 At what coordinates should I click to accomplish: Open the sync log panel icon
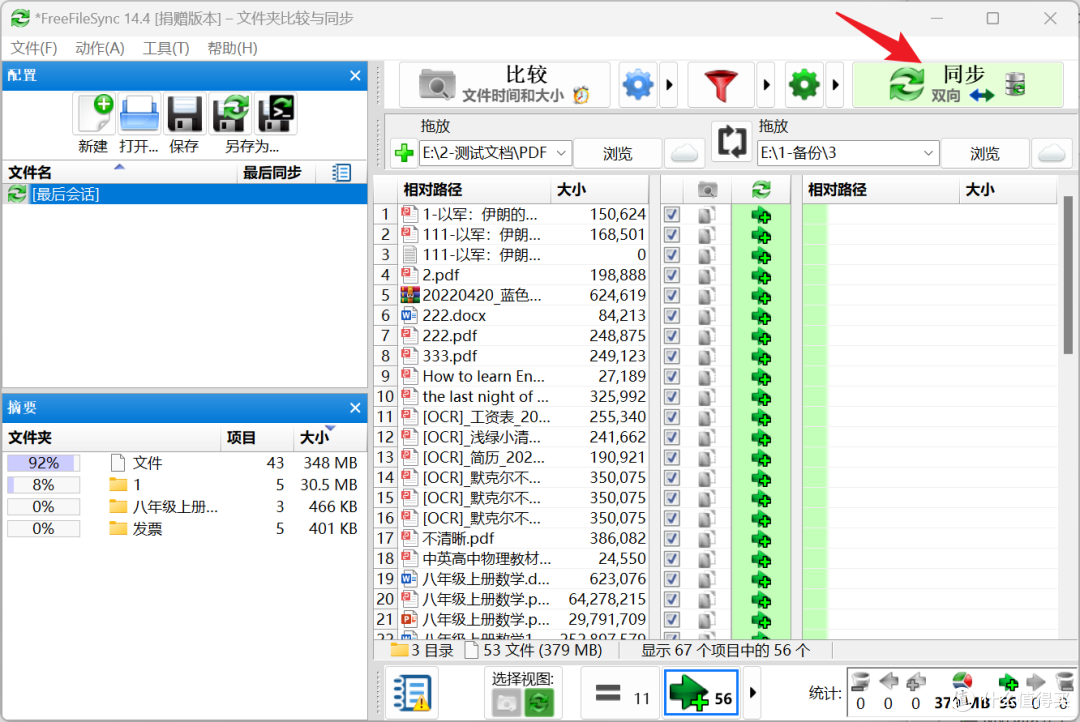[x=412, y=692]
